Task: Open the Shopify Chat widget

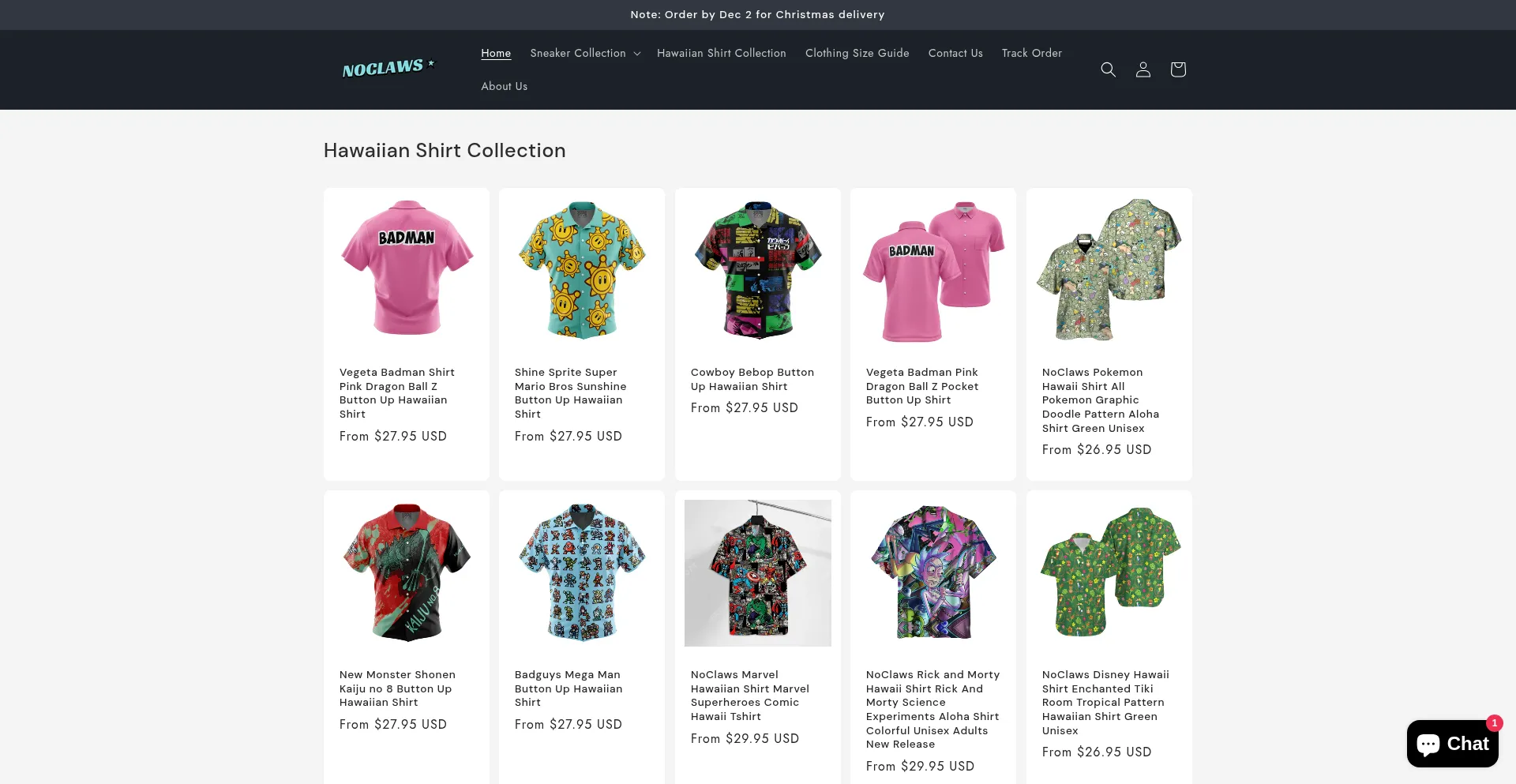Action: pos(1452,743)
